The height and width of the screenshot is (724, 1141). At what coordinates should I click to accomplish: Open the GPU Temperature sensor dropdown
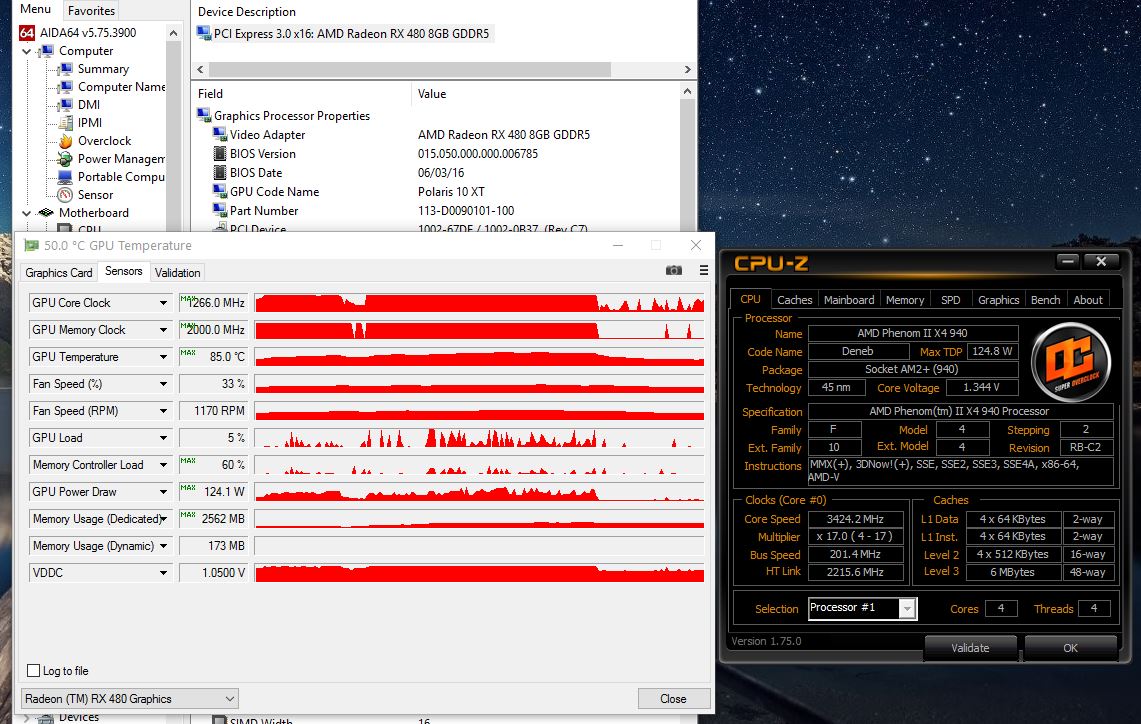(164, 357)
